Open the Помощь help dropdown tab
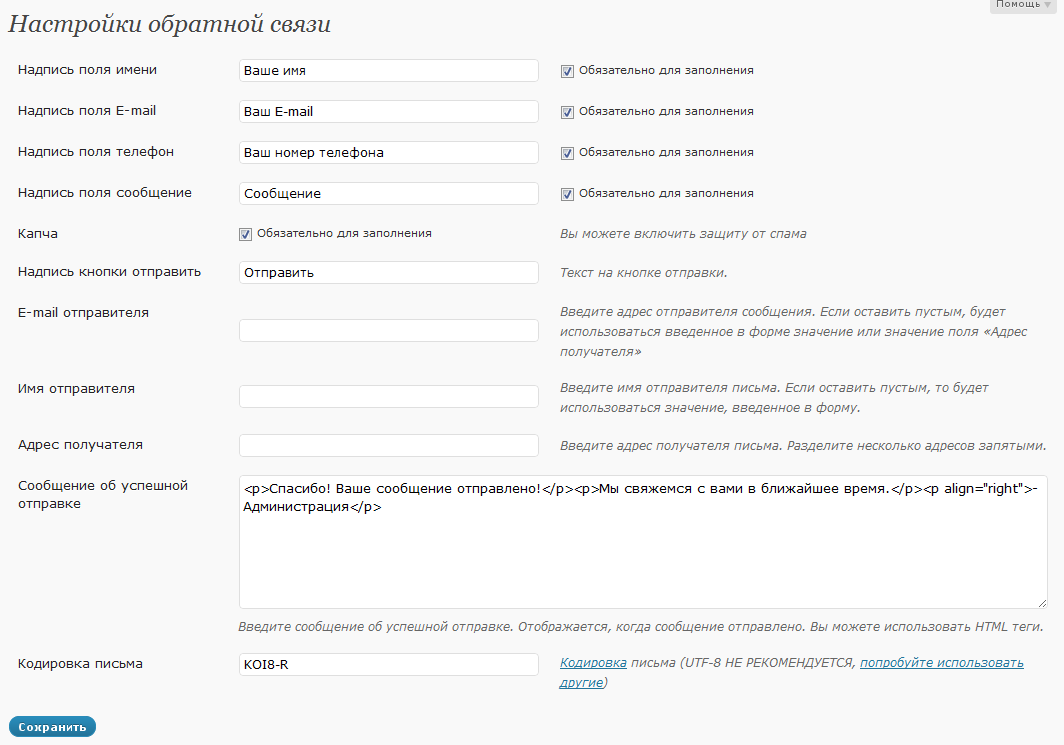1064x745 pixels. (x=1023, y=5)
